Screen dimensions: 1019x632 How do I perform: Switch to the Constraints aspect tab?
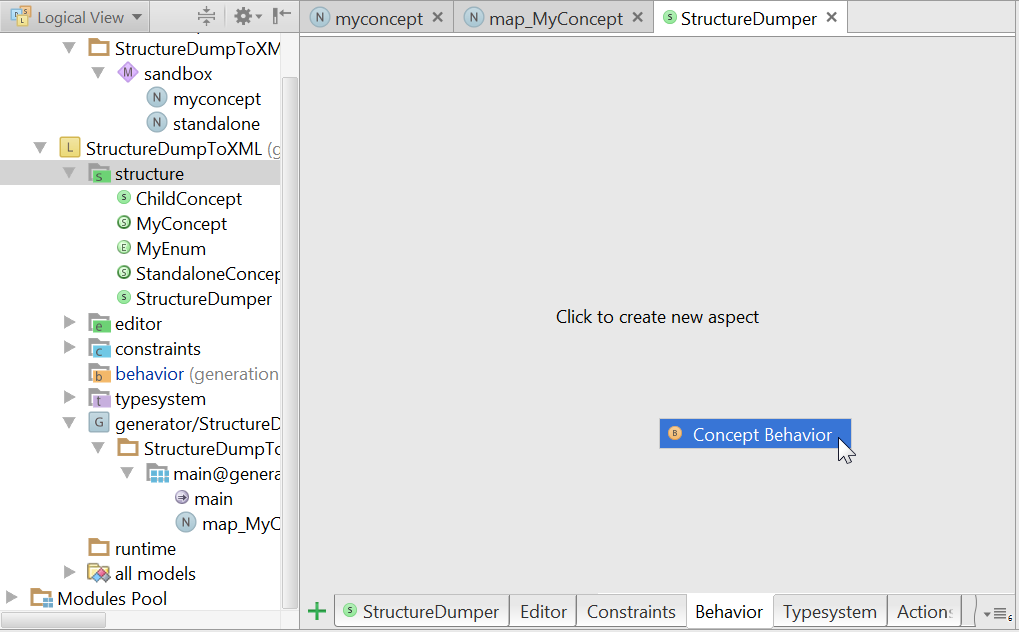click(631, 612)
